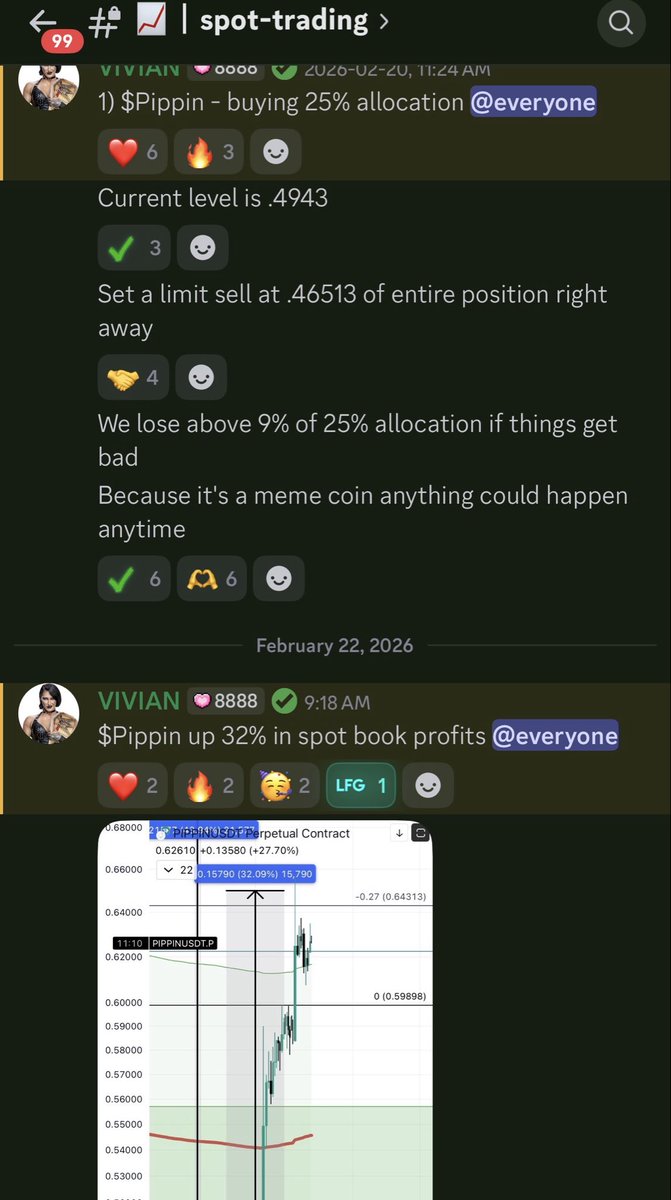Viewport: 671px width, 1200px height.
Task: Select the @everyone mention in profits message
Action: pos(555,736)
